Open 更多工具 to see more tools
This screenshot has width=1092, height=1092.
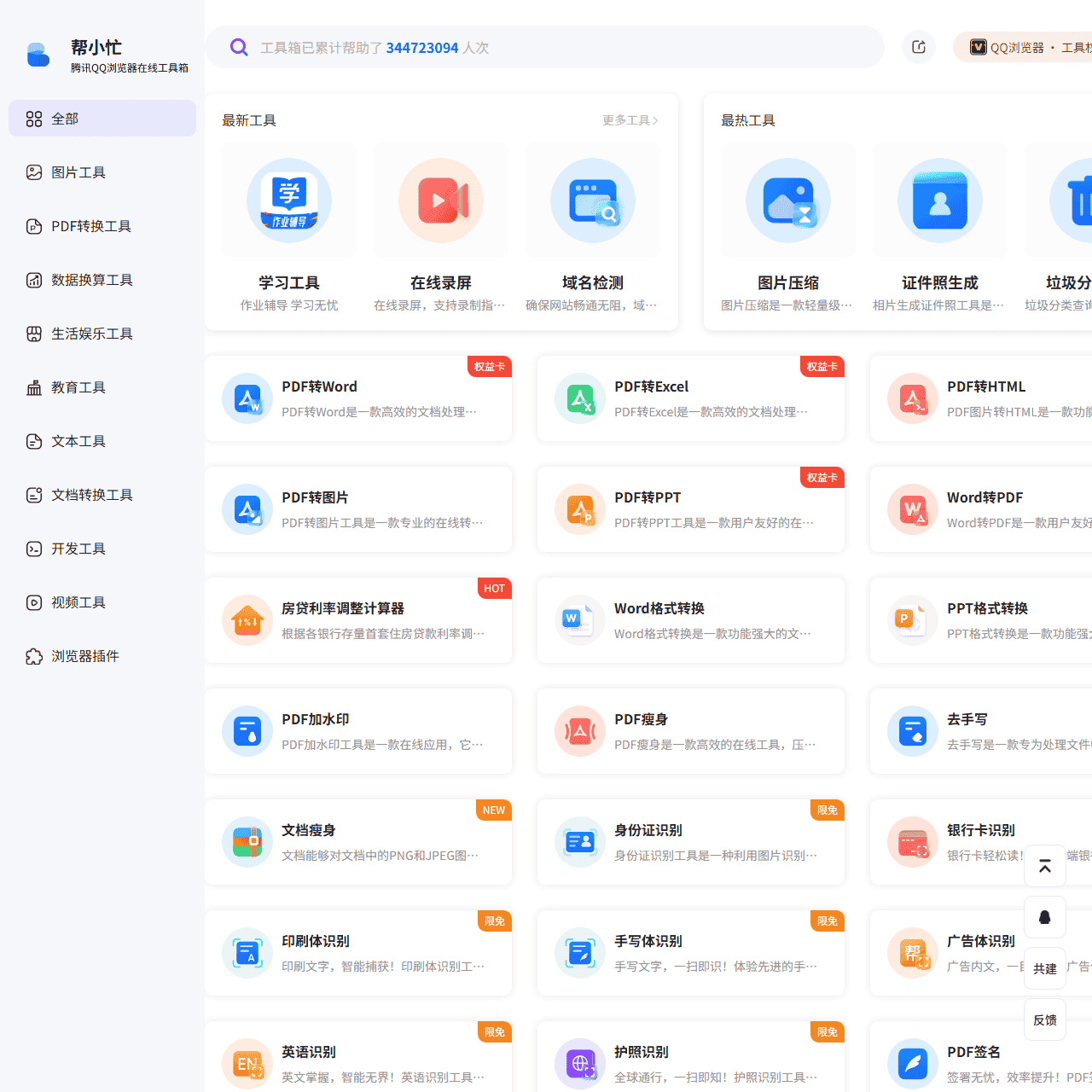[630, 120]
